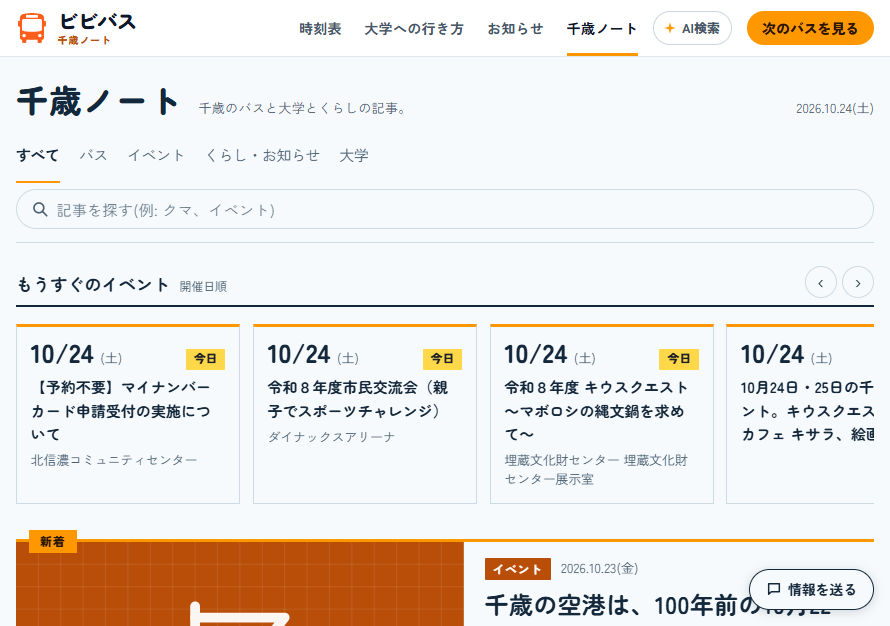Switch to the イベント category tab
This screenshot has width=890, height=626.
(156, 156)
